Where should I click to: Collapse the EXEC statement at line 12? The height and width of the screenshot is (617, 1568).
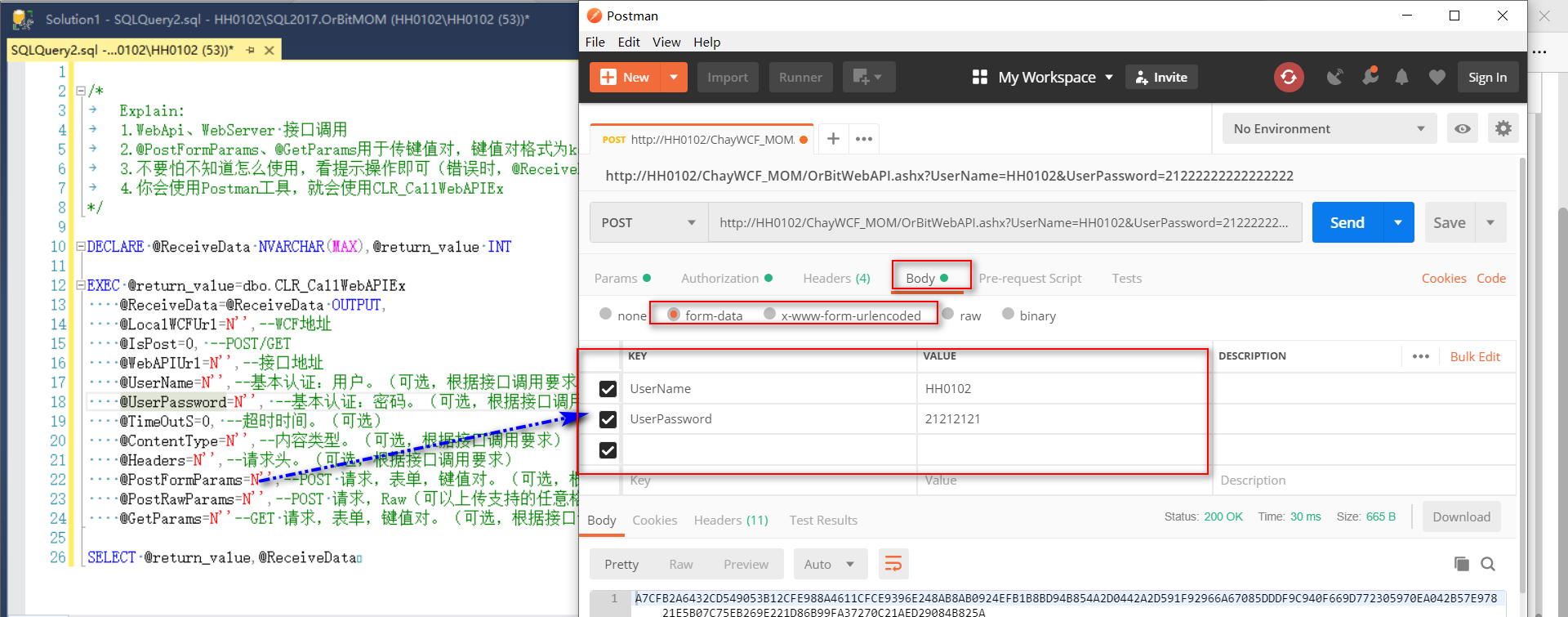pos(81,286)
